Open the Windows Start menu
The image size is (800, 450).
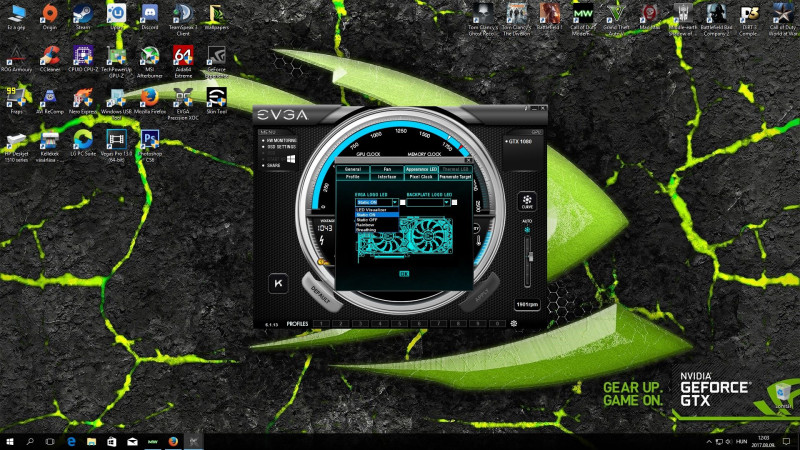[x=10, y=441]
